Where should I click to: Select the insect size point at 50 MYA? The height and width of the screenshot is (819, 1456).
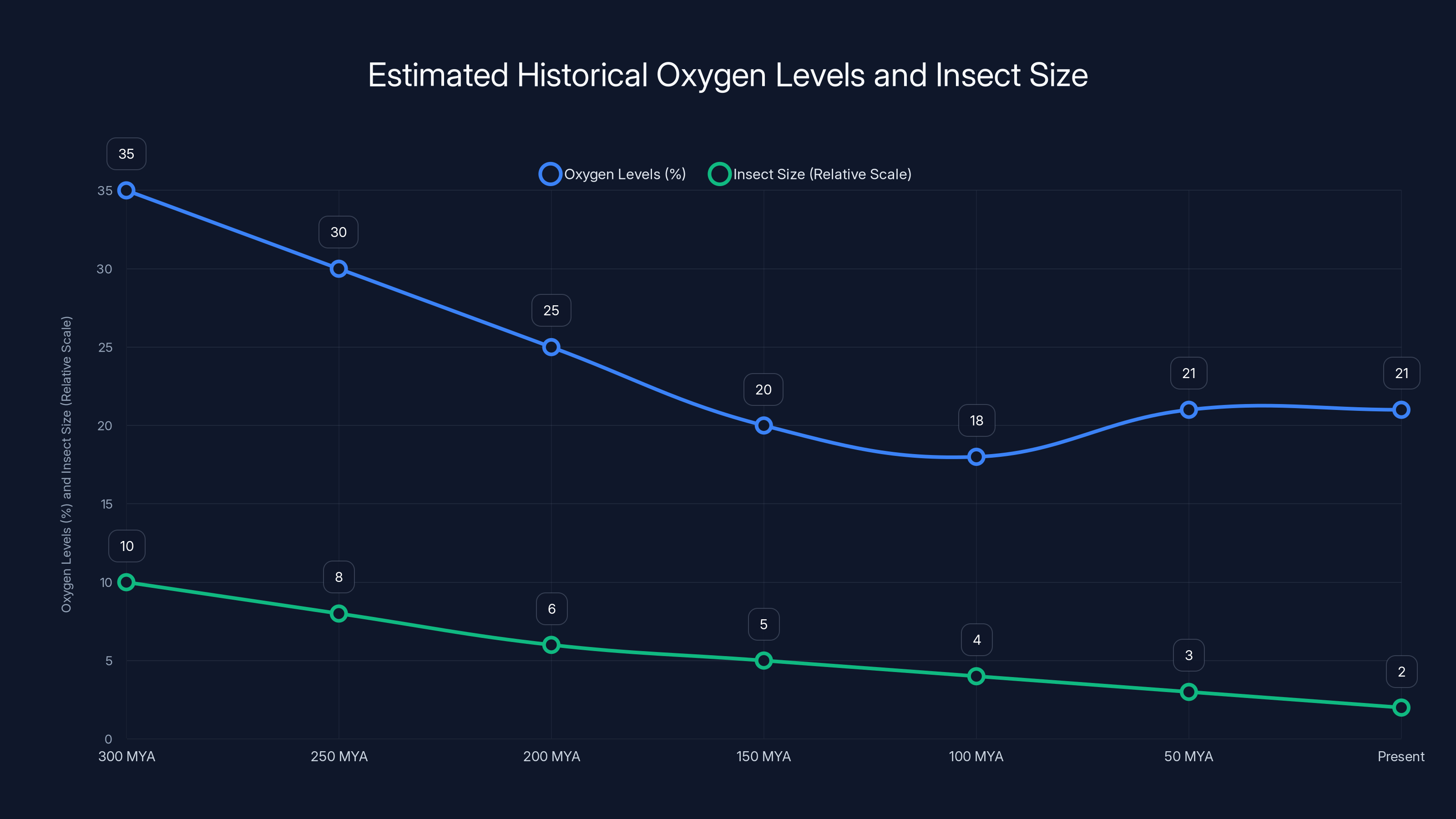click(x=1188, y=692)
